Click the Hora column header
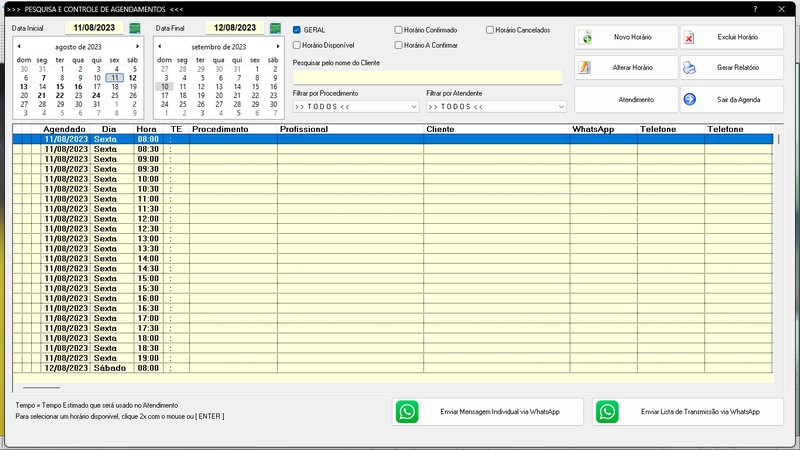The image size is (800, 450). (148, 129)
